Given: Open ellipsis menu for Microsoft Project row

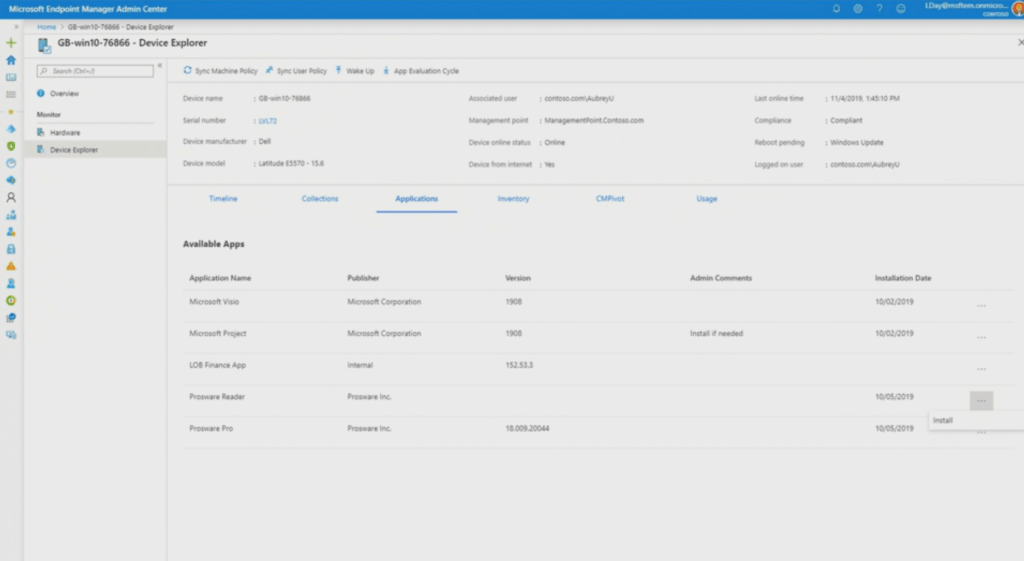Looking at the screenshot, I should [x=981, y=338].
